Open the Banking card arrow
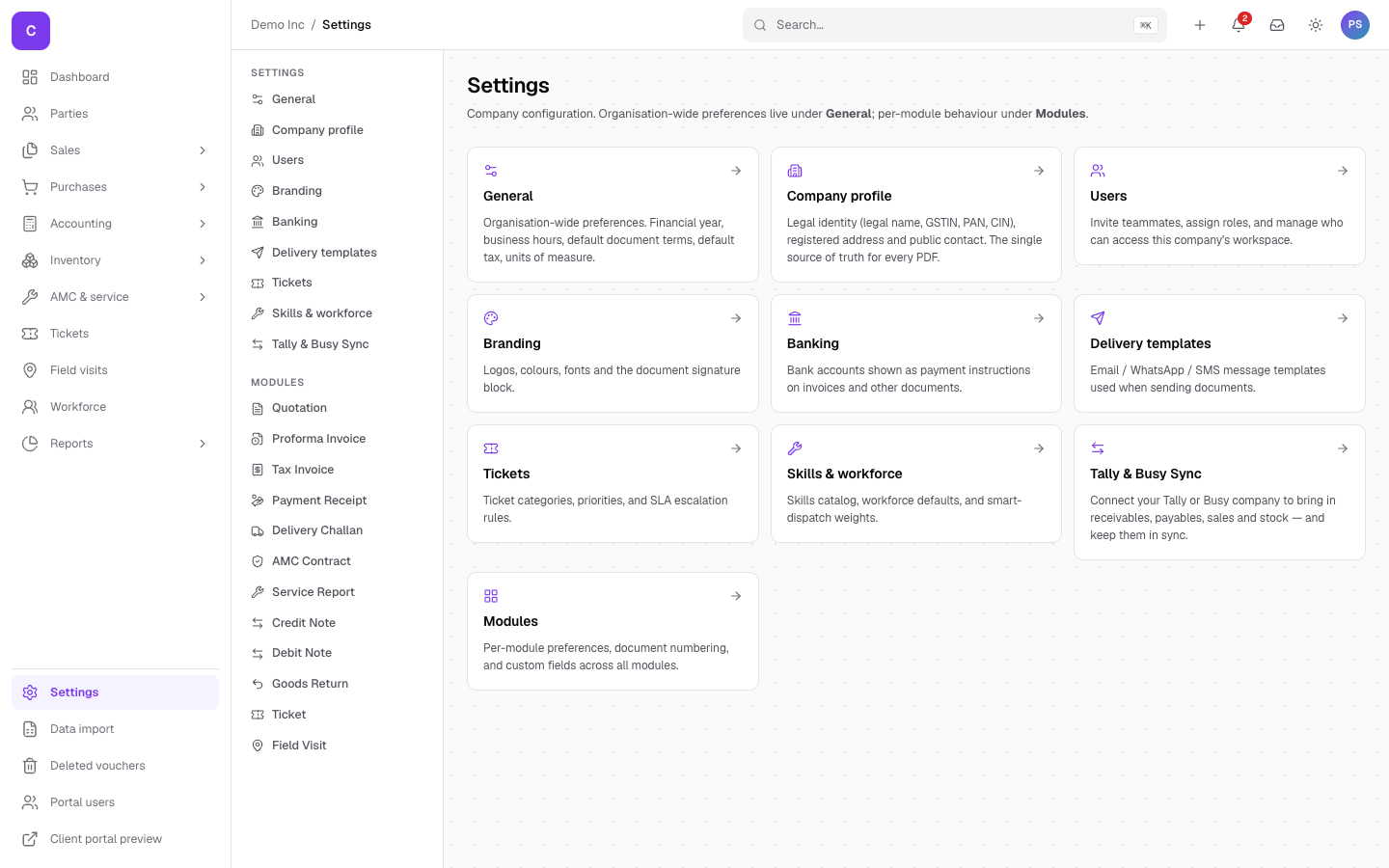This screenshot has width=1389, height=868. [x=1039, y=318]
